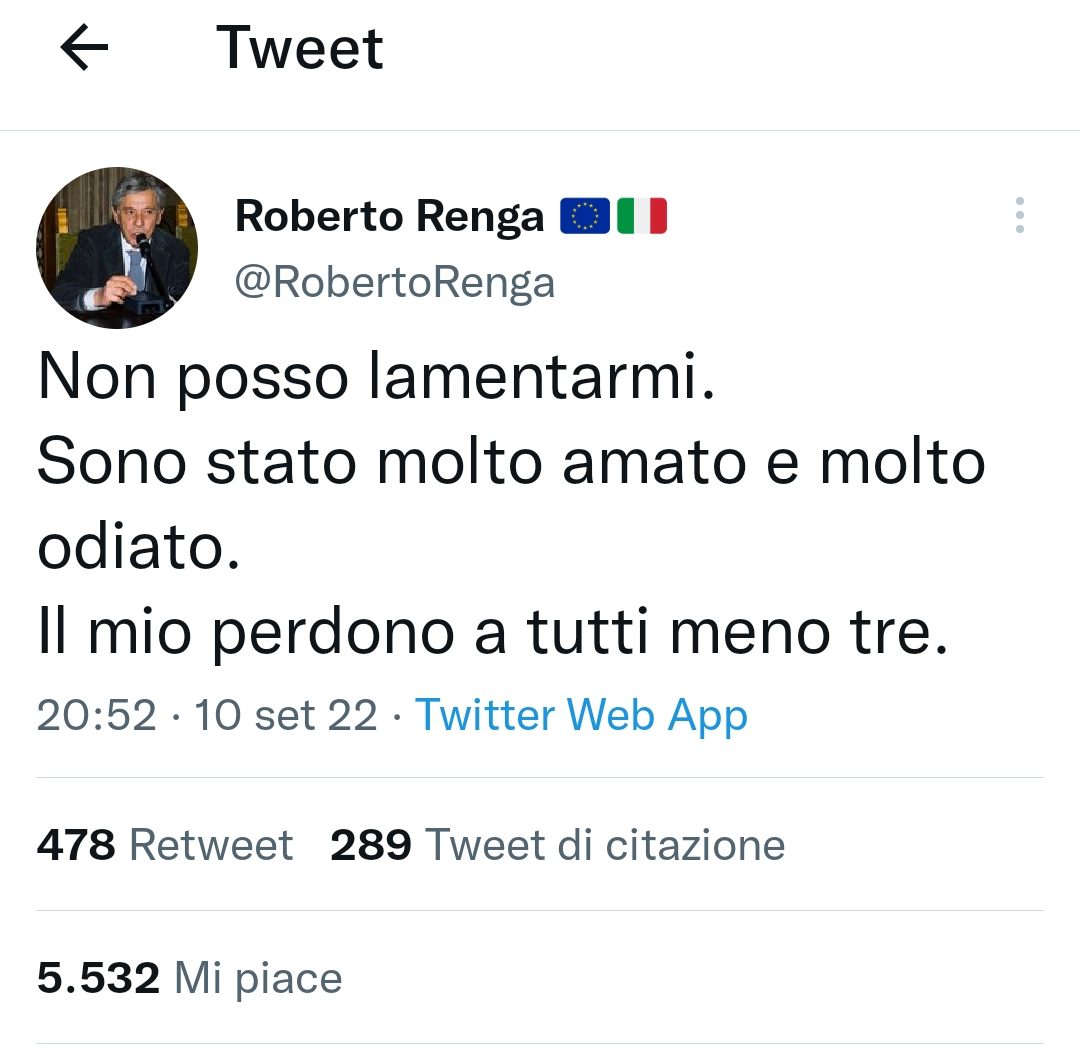Tap the 5.532 likes number
The height and width of the screenshot is (1047, 1080).
[98, 978]
